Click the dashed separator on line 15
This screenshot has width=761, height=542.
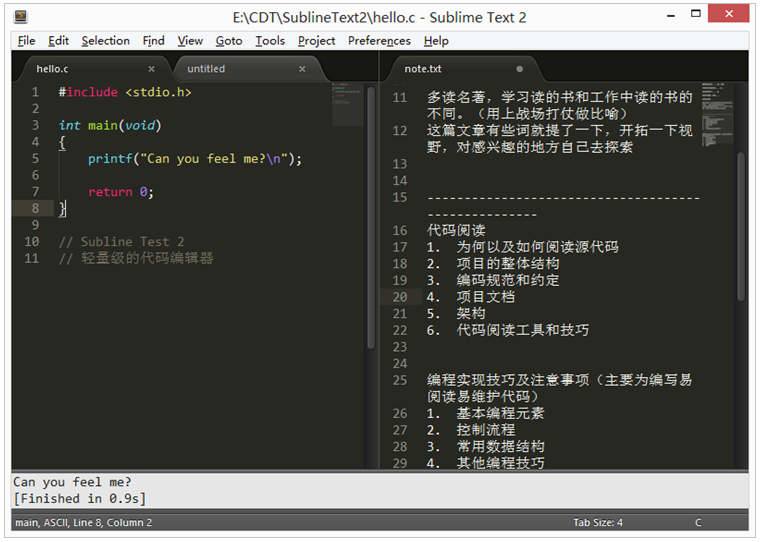(563, 206)
